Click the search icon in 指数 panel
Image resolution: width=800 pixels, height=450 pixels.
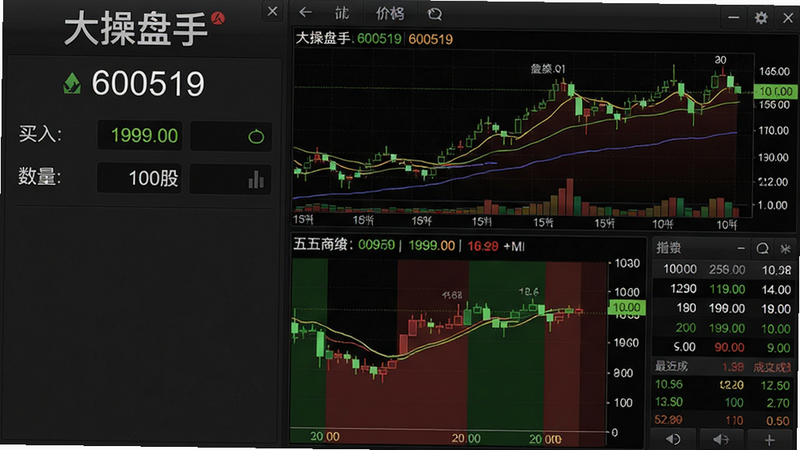click(762, 248)
